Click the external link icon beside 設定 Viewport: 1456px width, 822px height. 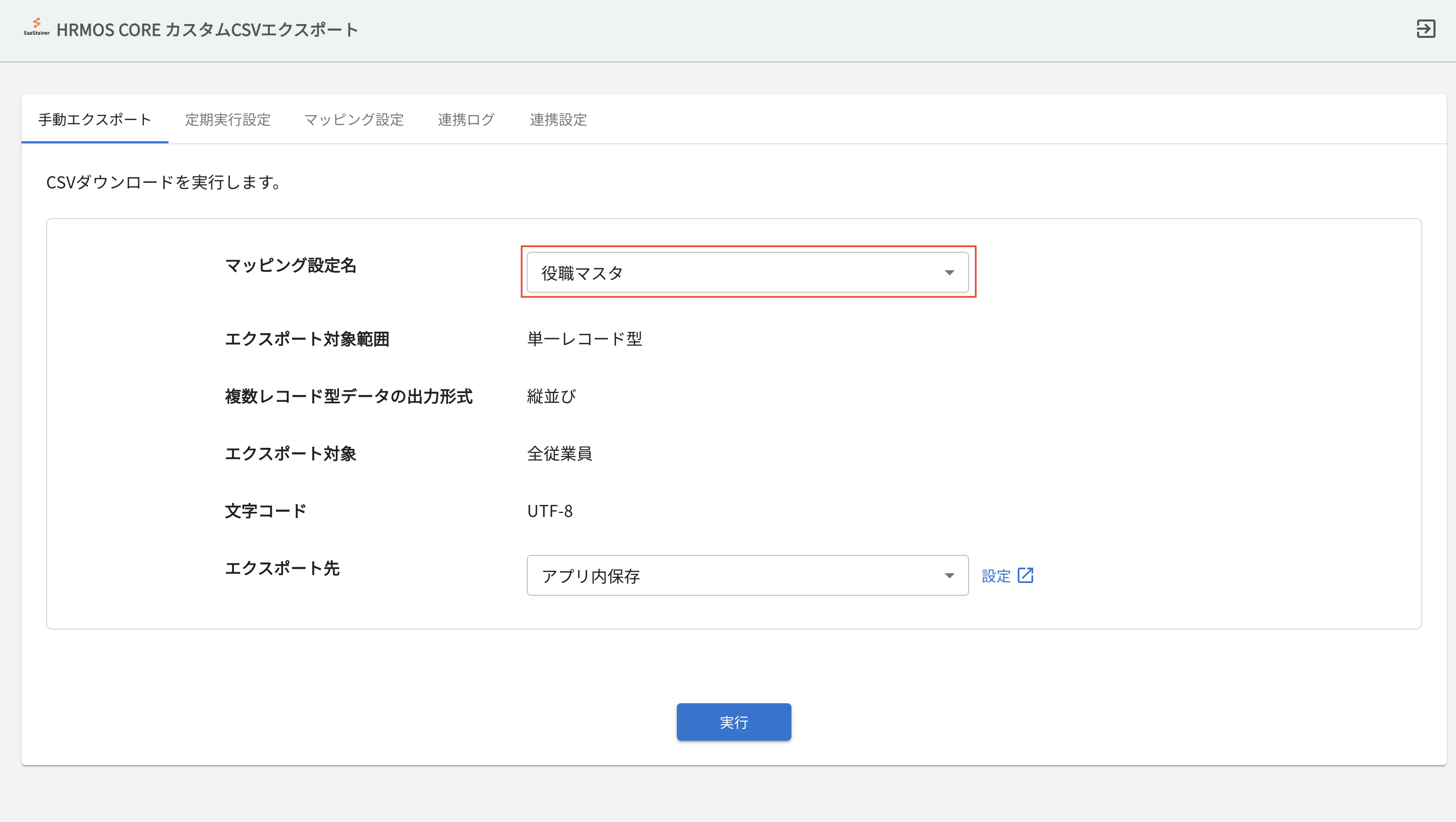point(1025,575)
